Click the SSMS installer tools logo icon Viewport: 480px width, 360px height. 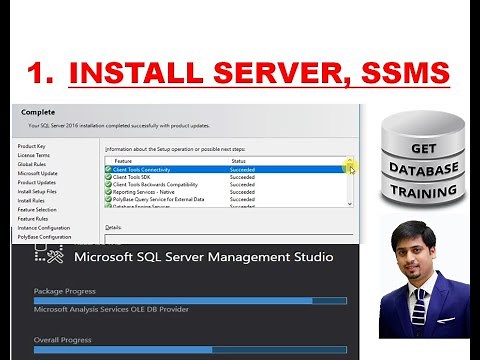click(49, 253)
